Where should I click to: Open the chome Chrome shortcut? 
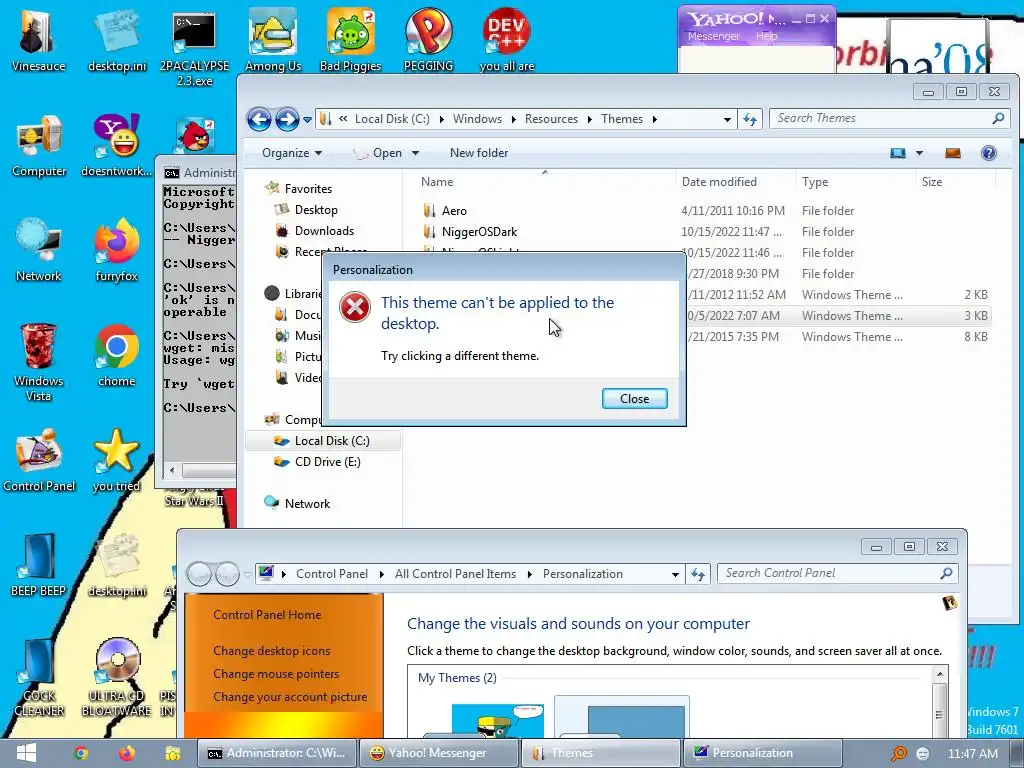116,356
